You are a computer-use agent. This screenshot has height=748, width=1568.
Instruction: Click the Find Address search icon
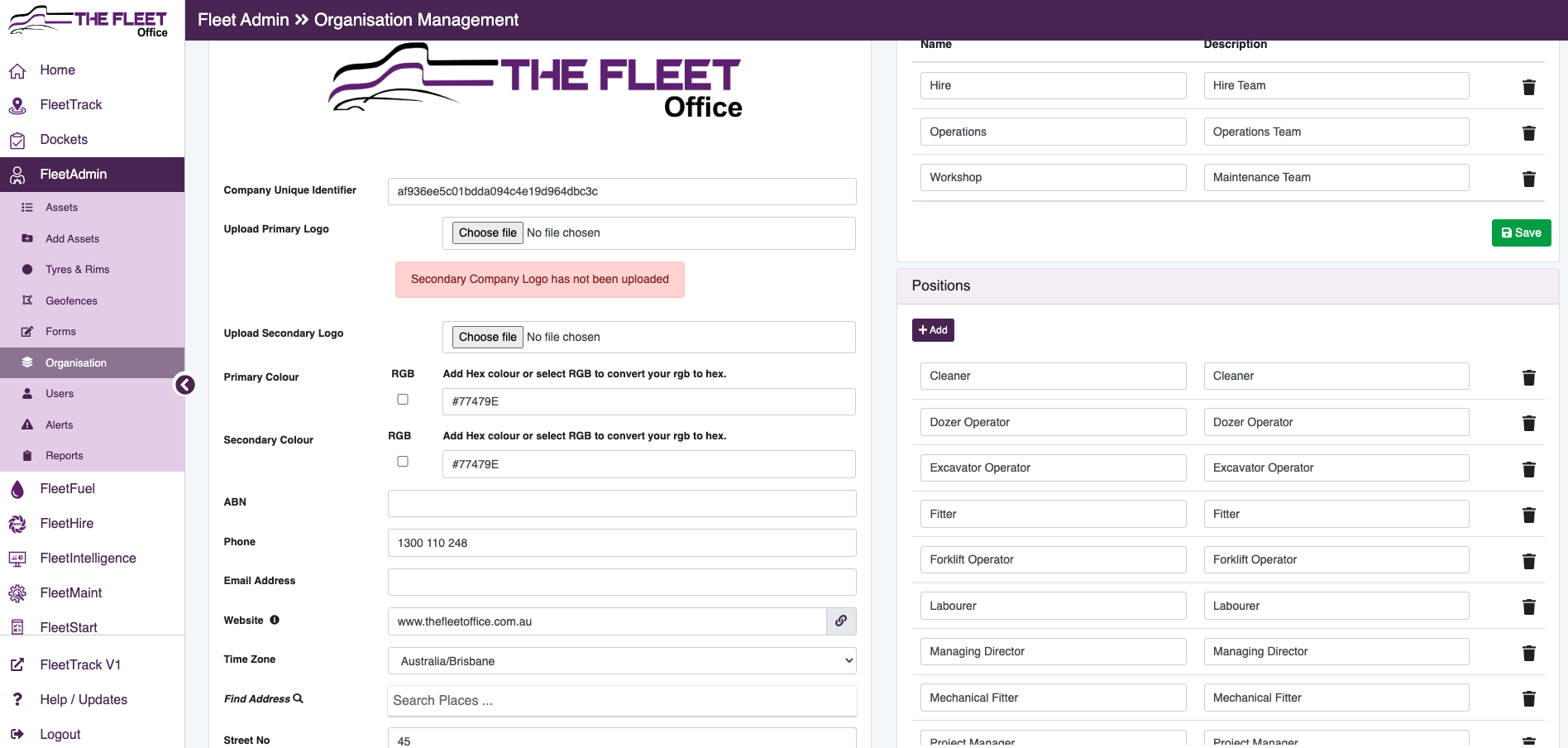(x=299, y=698)
